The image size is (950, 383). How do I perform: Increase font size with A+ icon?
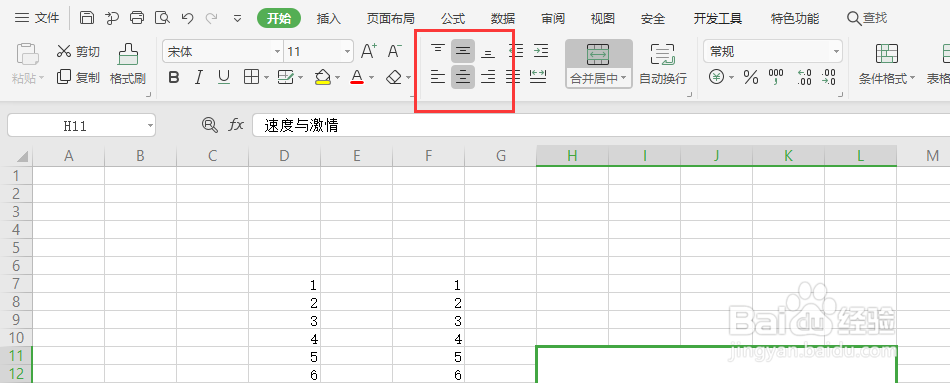tap(368, 52)
